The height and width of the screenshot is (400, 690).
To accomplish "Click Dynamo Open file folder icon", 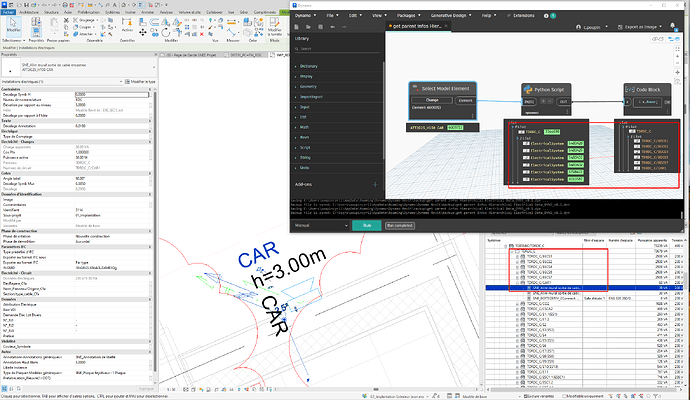I will click(x=308, y=27).
